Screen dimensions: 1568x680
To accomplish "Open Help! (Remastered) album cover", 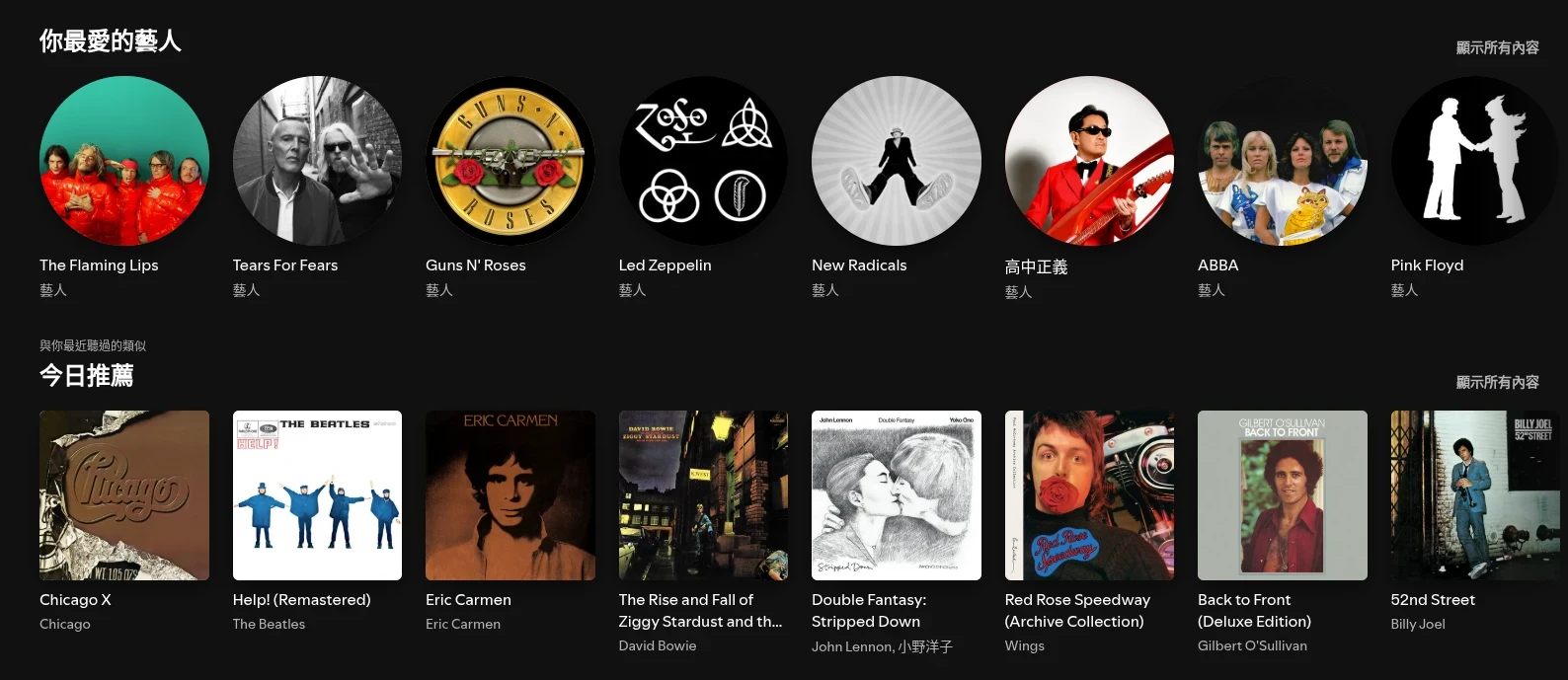I will (317, 495).
